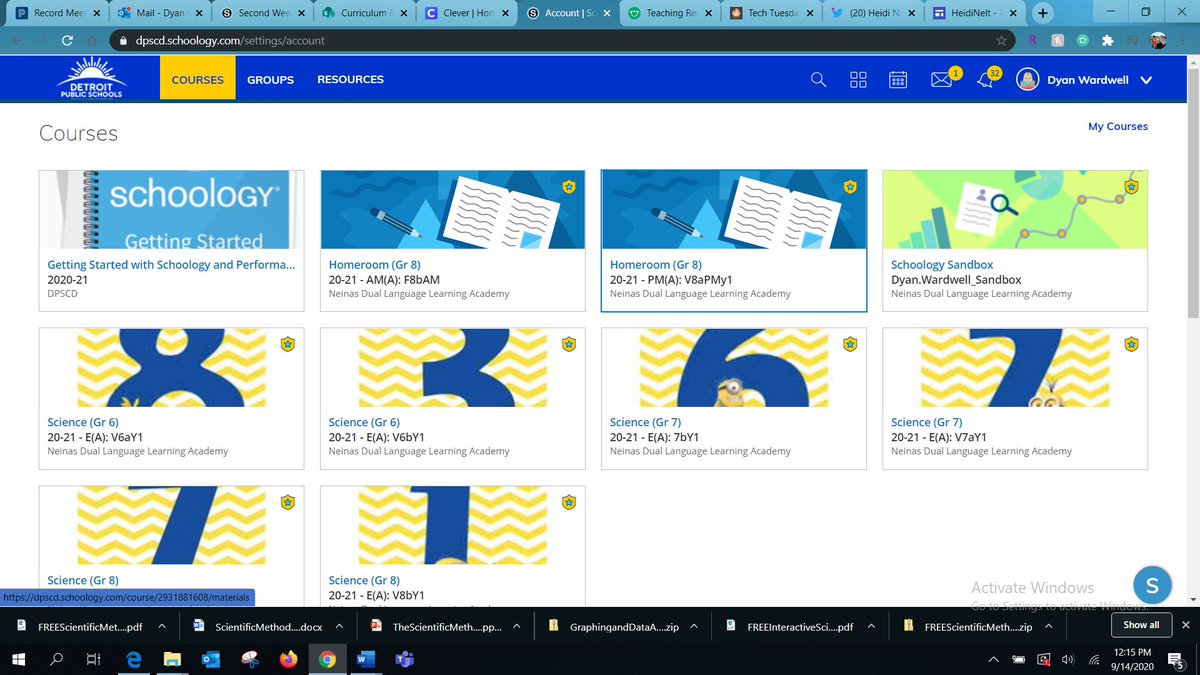Bookmark this page with the star icon
The image size is (1200, 675).
tap(1001, 41)
